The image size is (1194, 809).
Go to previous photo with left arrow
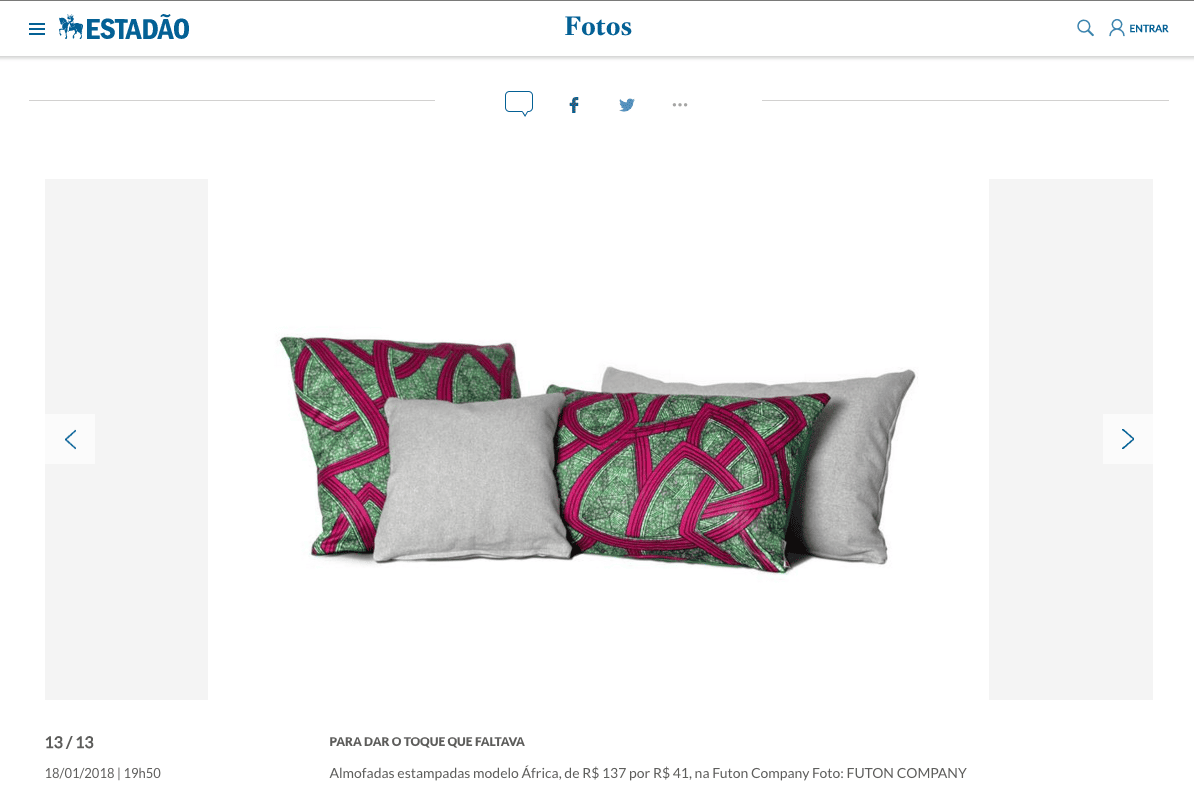[x=70, y=439]
